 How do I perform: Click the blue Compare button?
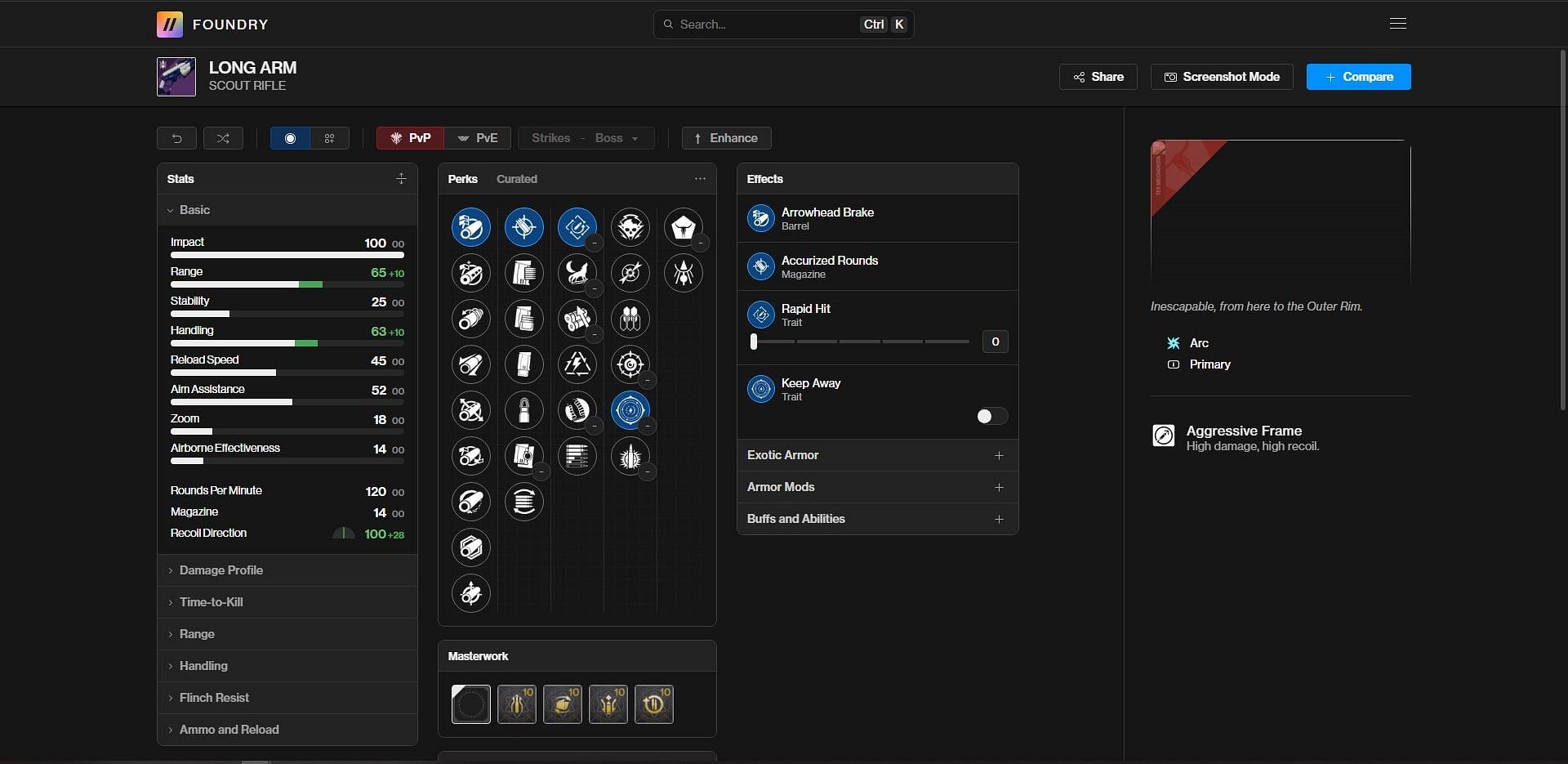click(x=1359, y=77)
